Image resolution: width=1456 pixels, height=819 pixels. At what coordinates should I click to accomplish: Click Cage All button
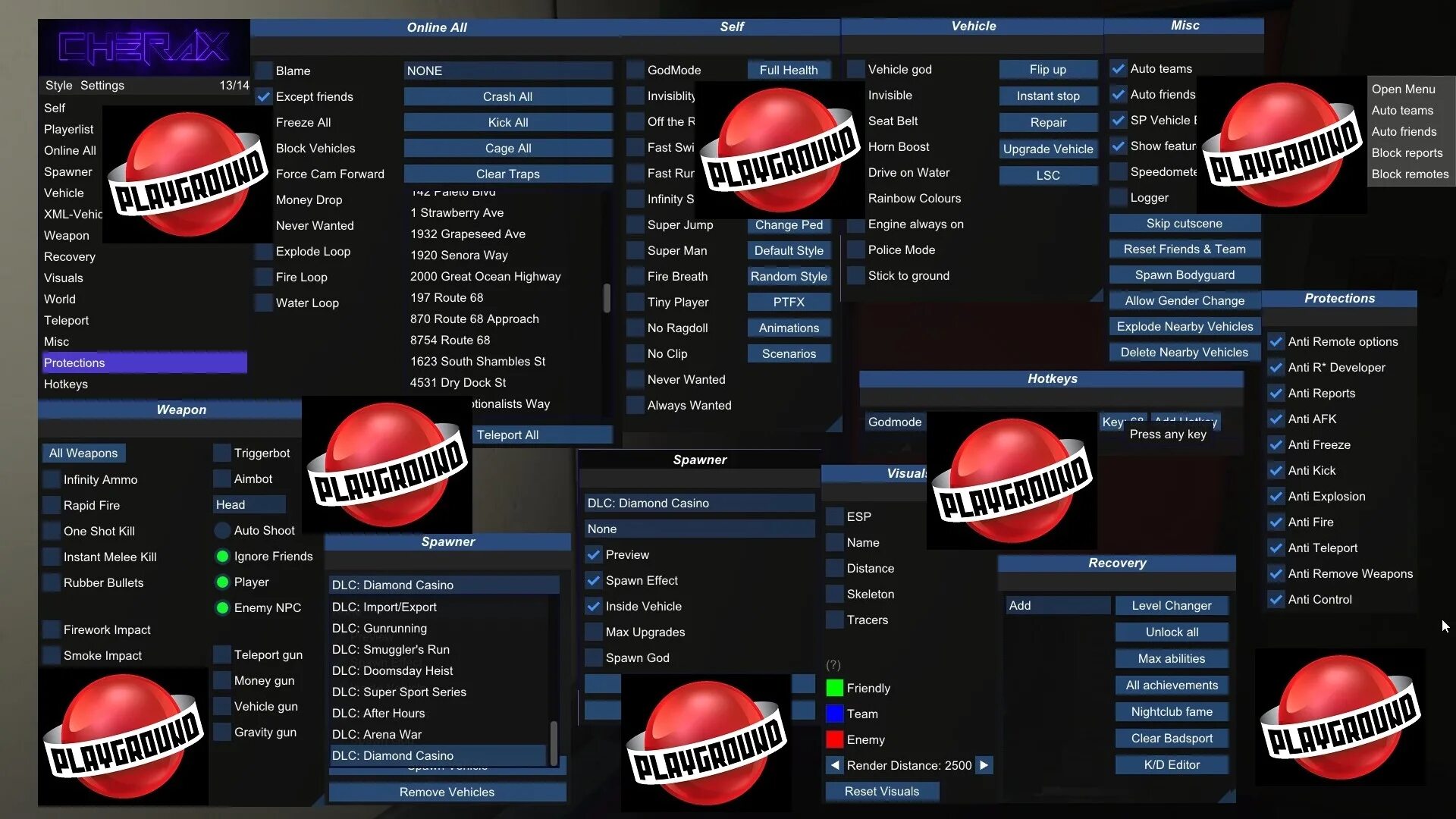[508, 148]
